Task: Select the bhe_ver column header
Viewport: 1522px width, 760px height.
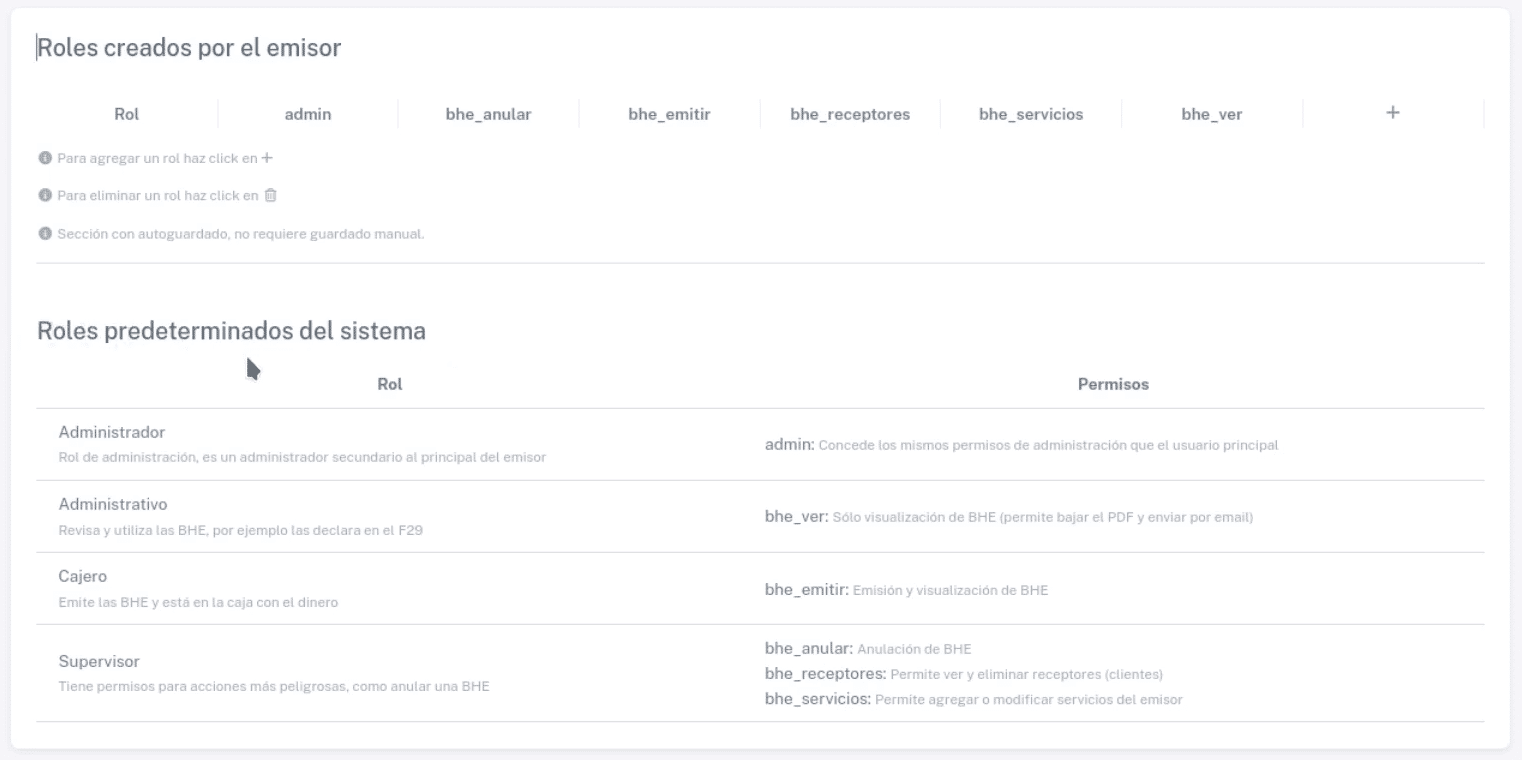Action: pyautogui.click(x=1212, y=114)
